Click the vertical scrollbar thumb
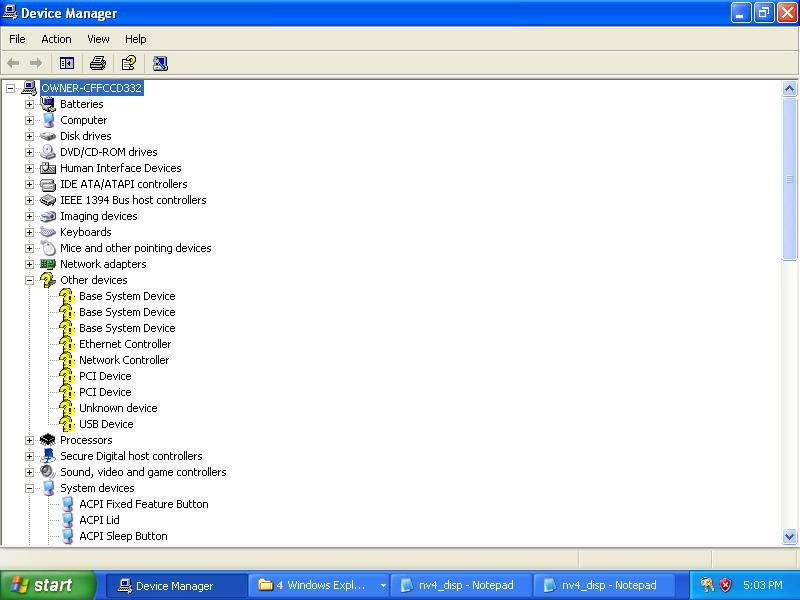 pyautogui.click(x=789, y=179)
